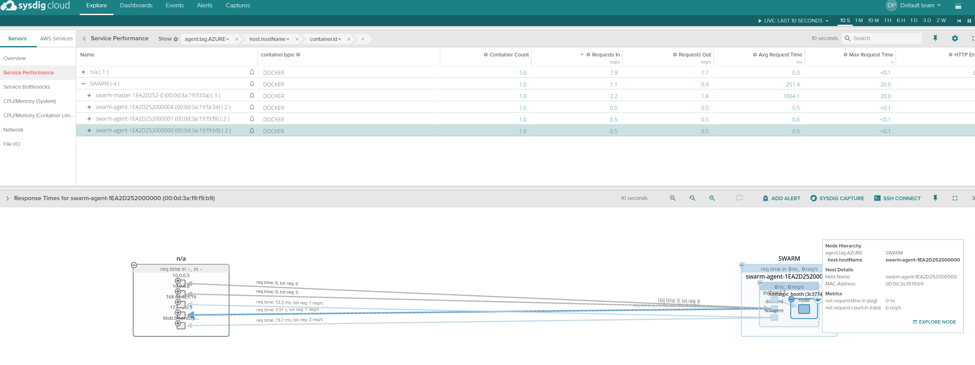The image size is (975, 365).
Task: Open the Captures tab
Action: click(x=238, y=6)
